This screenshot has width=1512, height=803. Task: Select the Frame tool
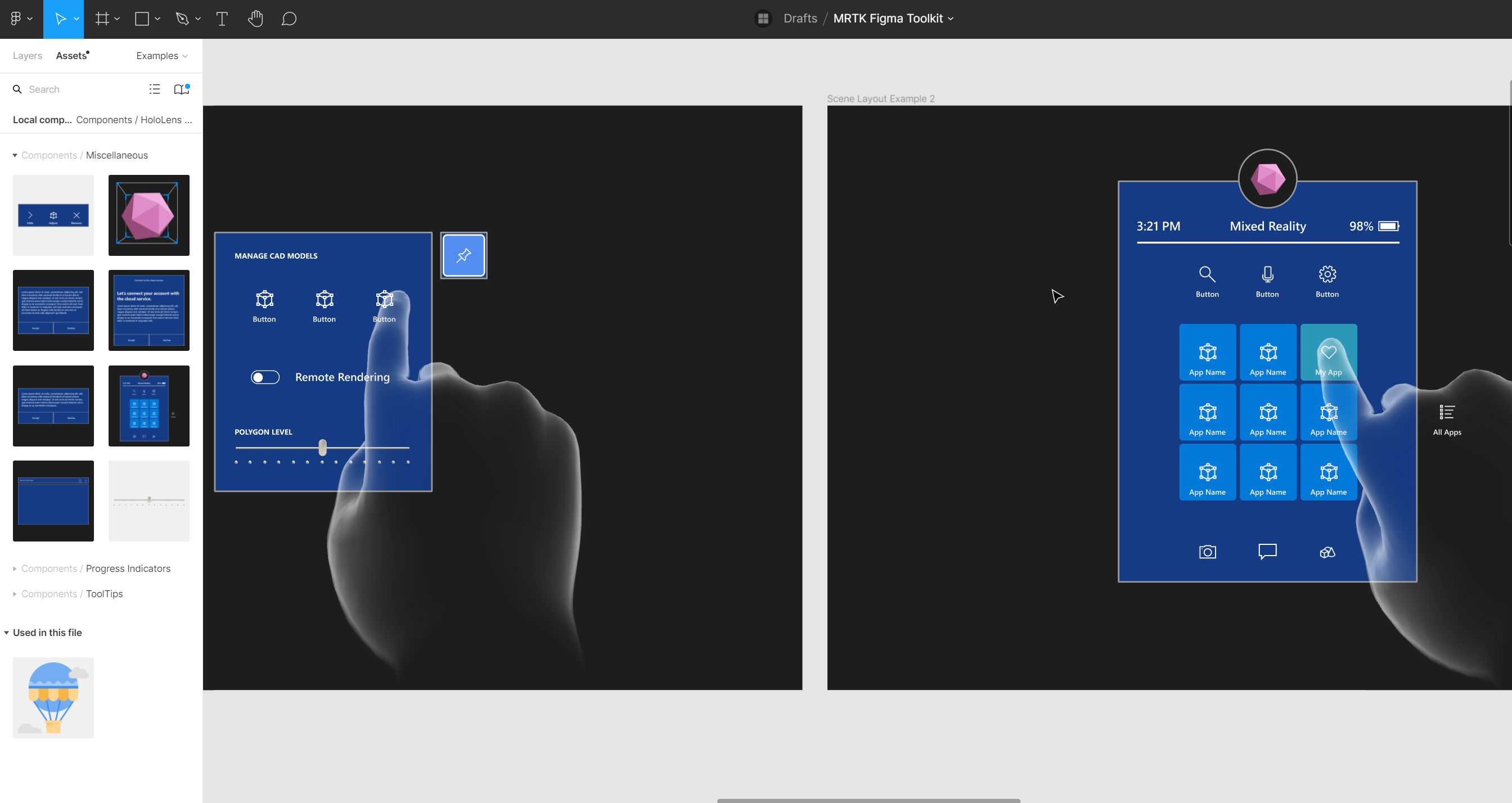101,18
